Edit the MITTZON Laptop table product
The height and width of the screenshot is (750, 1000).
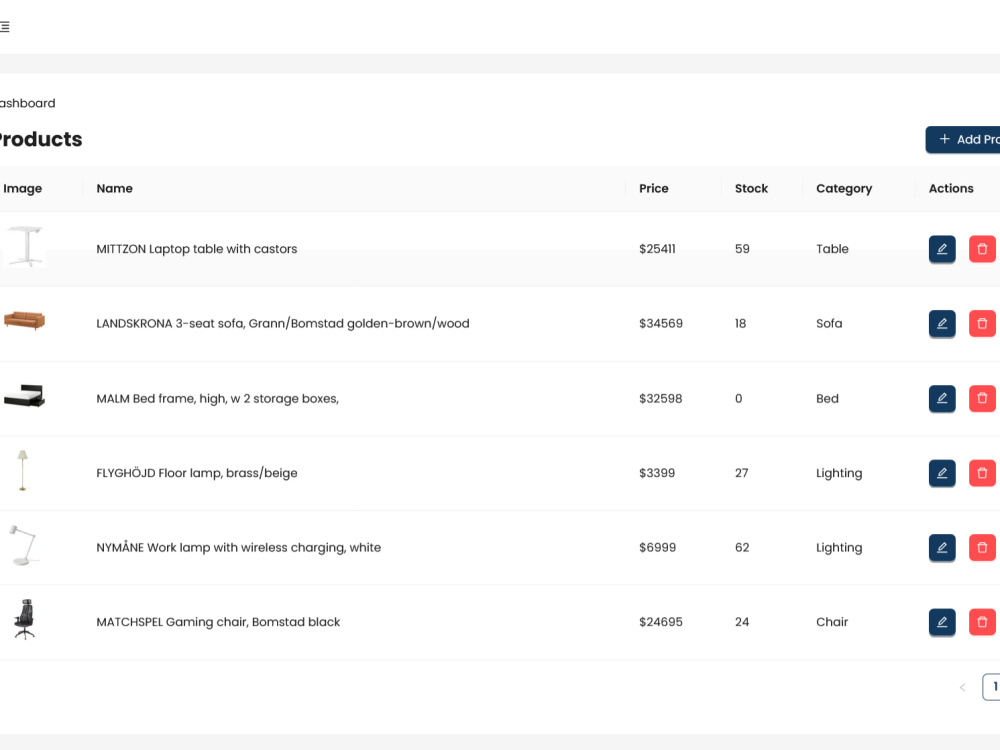coord(942,249)
